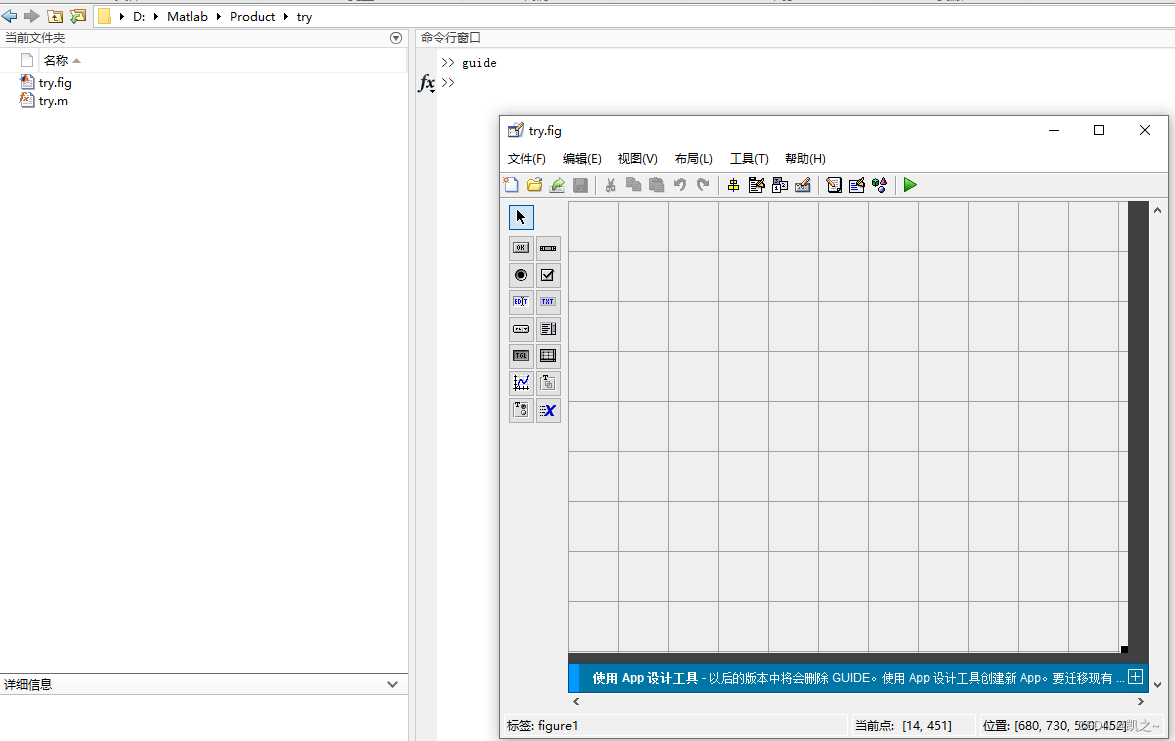Image resolution: width=1175 pixels, height=741 pixels.
Task: Run the figure with green play button
Action: tap(910, 185)
